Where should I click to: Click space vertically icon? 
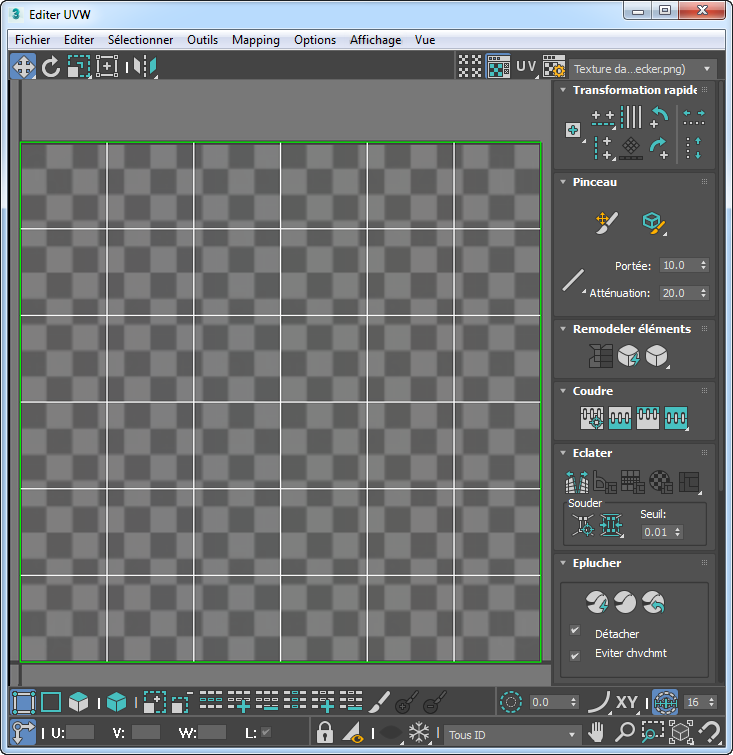coord(694,148)
